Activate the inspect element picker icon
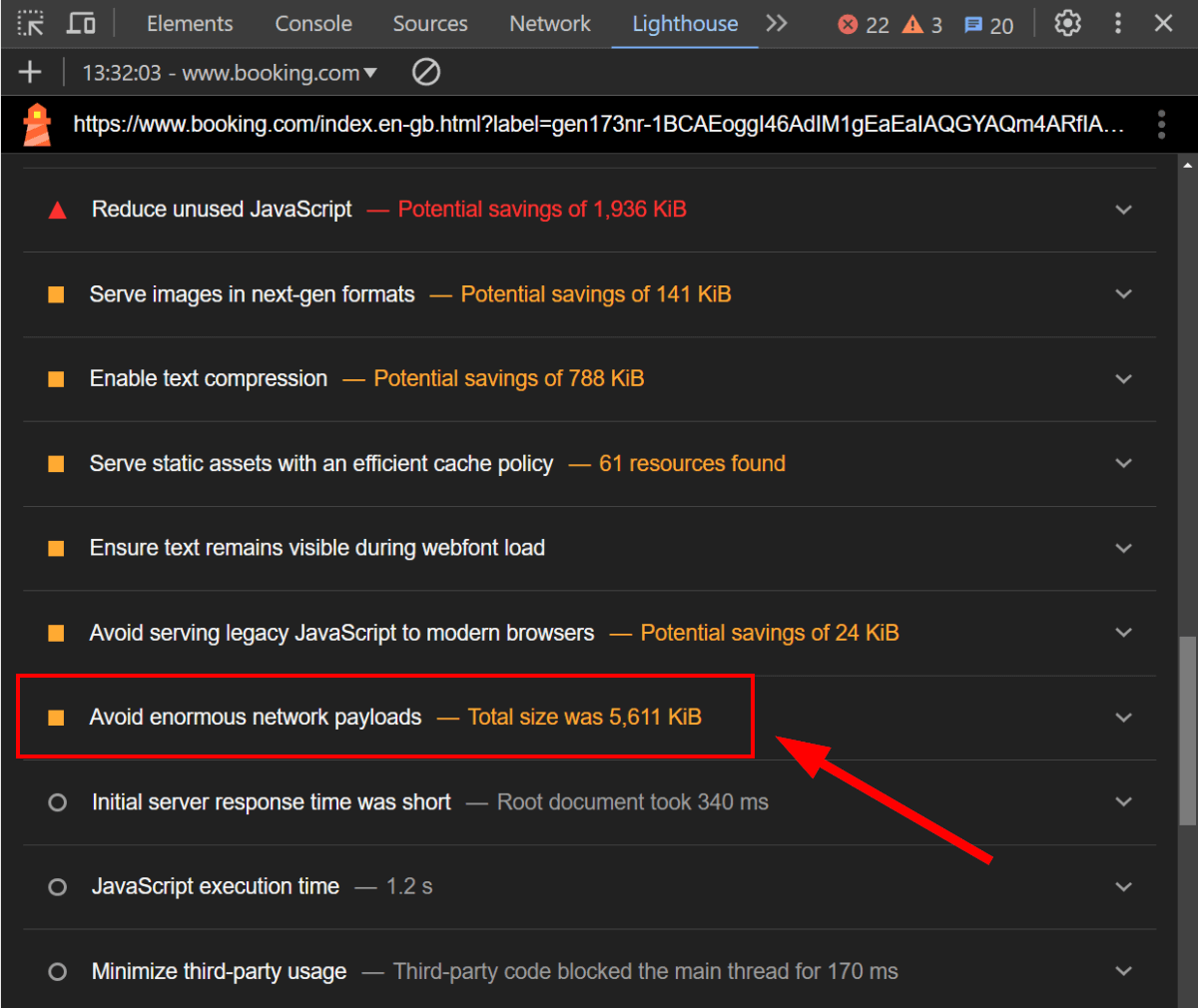The image size is (1198, 1008). pos(31,23)
